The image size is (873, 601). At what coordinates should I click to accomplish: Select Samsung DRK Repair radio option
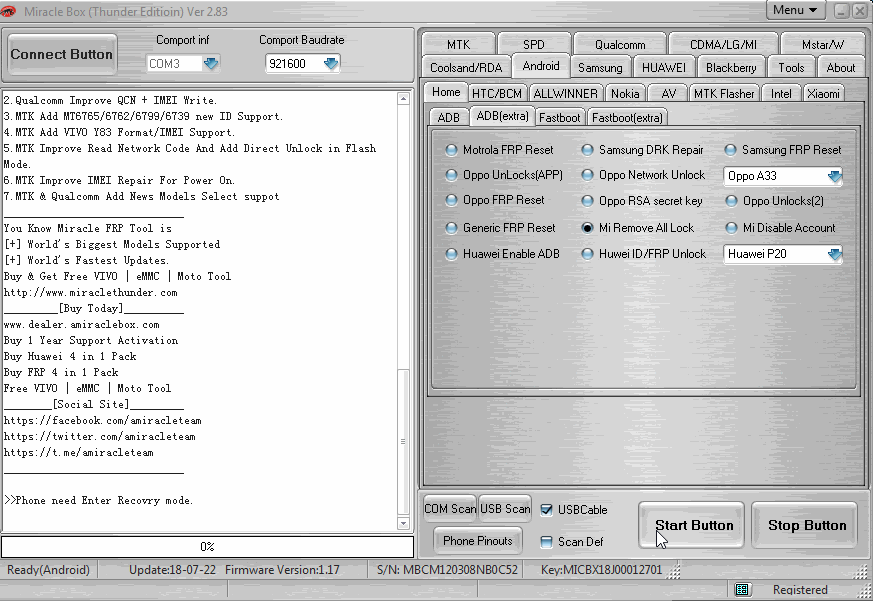[587, 150]
